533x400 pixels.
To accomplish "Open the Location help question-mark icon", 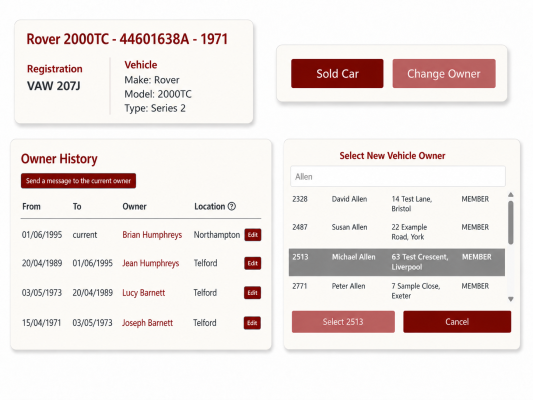I will 231,206.
